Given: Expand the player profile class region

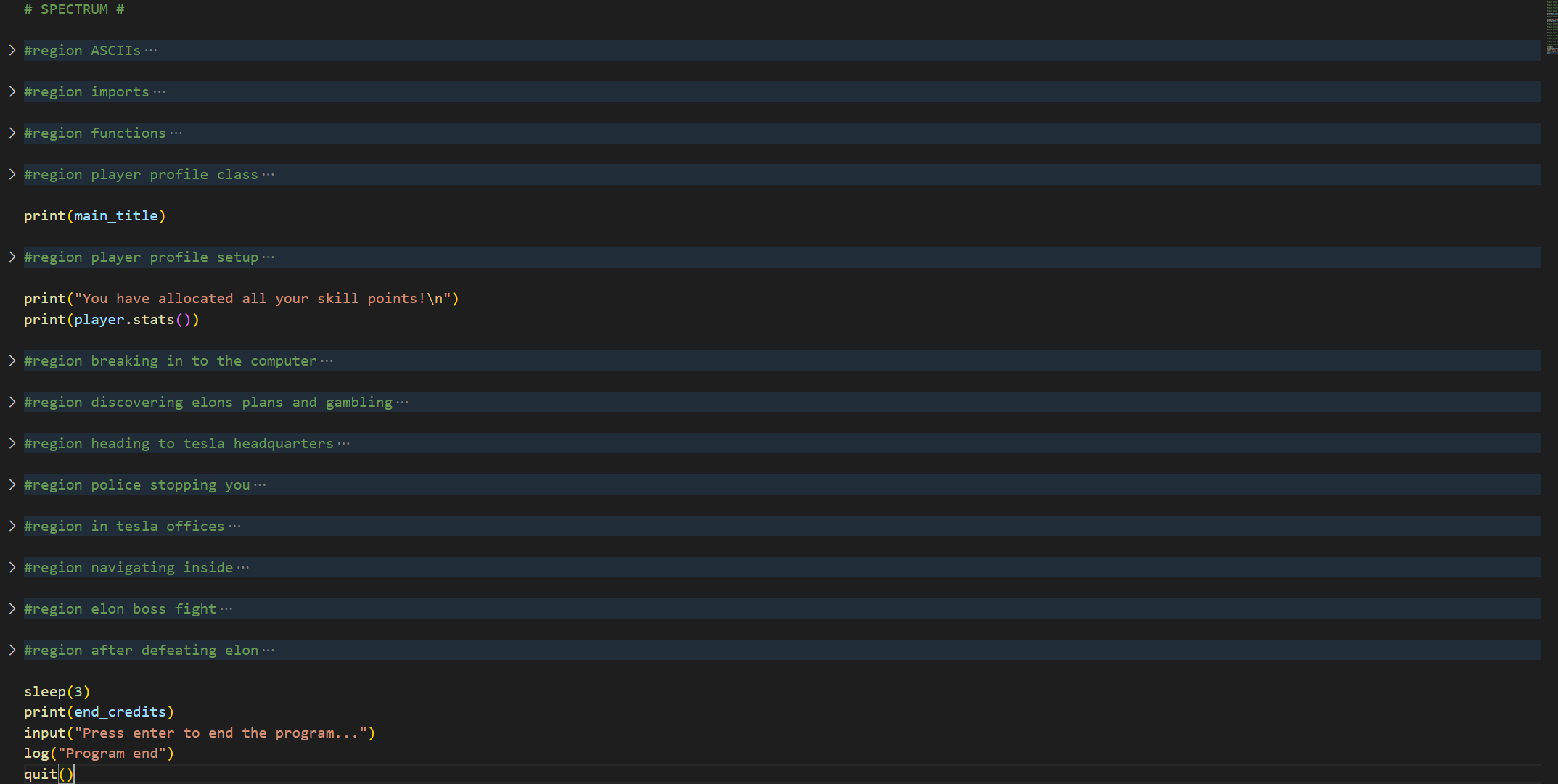Looking at the screenshot, I should (x=12, y=174).
